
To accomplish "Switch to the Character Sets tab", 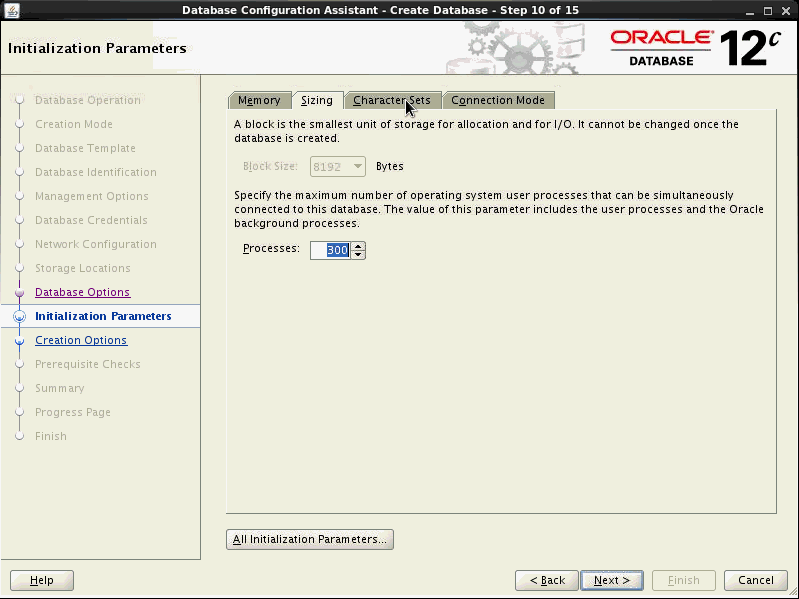I will click(392, 100).
